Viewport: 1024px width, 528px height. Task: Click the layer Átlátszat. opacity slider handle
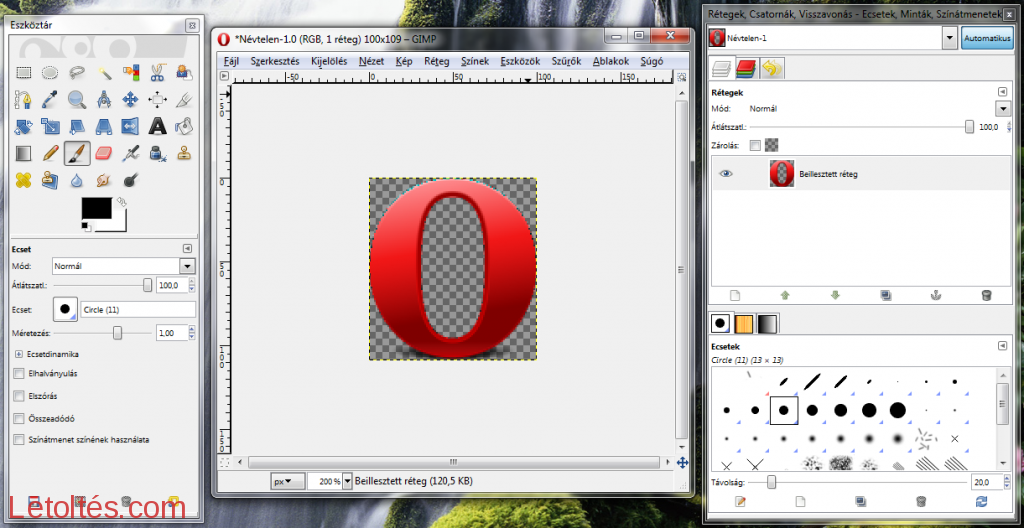tap(970, 127)
